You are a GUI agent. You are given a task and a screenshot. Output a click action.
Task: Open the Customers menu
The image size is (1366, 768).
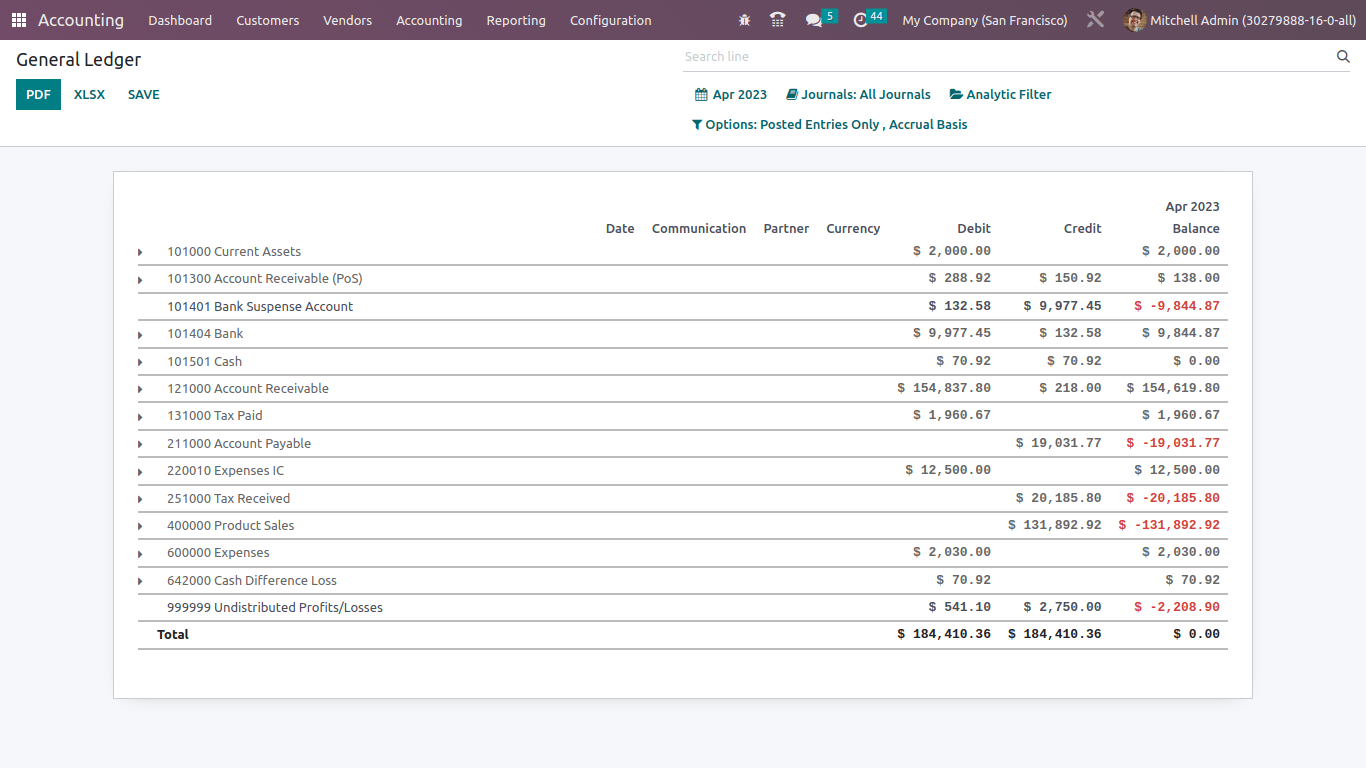coord(268,20)
